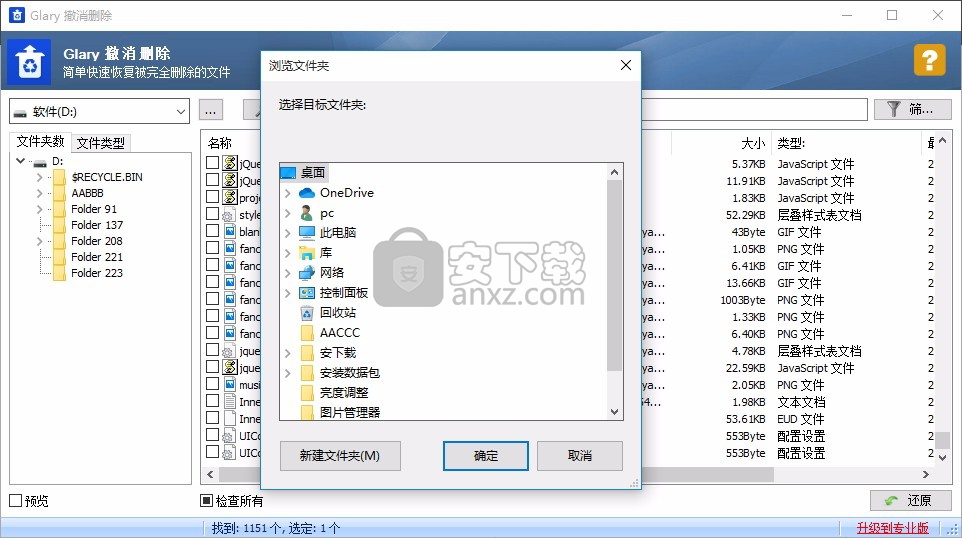Switch to the 文件类型 tab
962x538 pixels.
coord(101,143)
